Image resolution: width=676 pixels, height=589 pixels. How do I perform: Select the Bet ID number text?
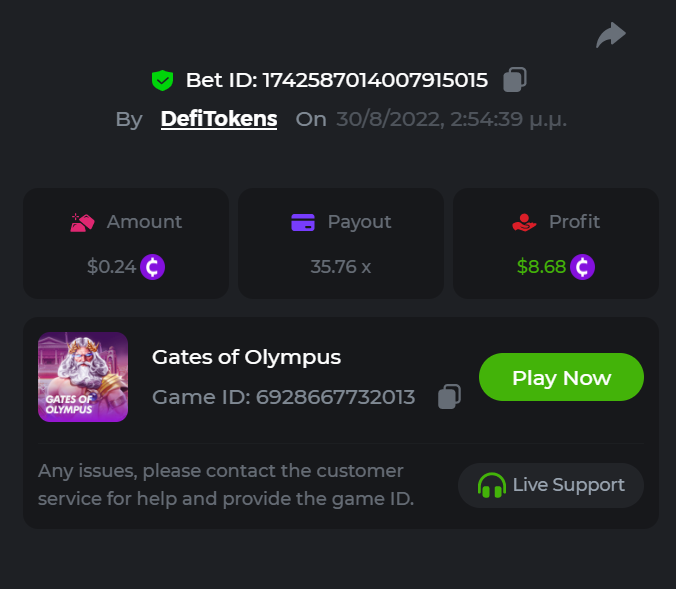375,80
